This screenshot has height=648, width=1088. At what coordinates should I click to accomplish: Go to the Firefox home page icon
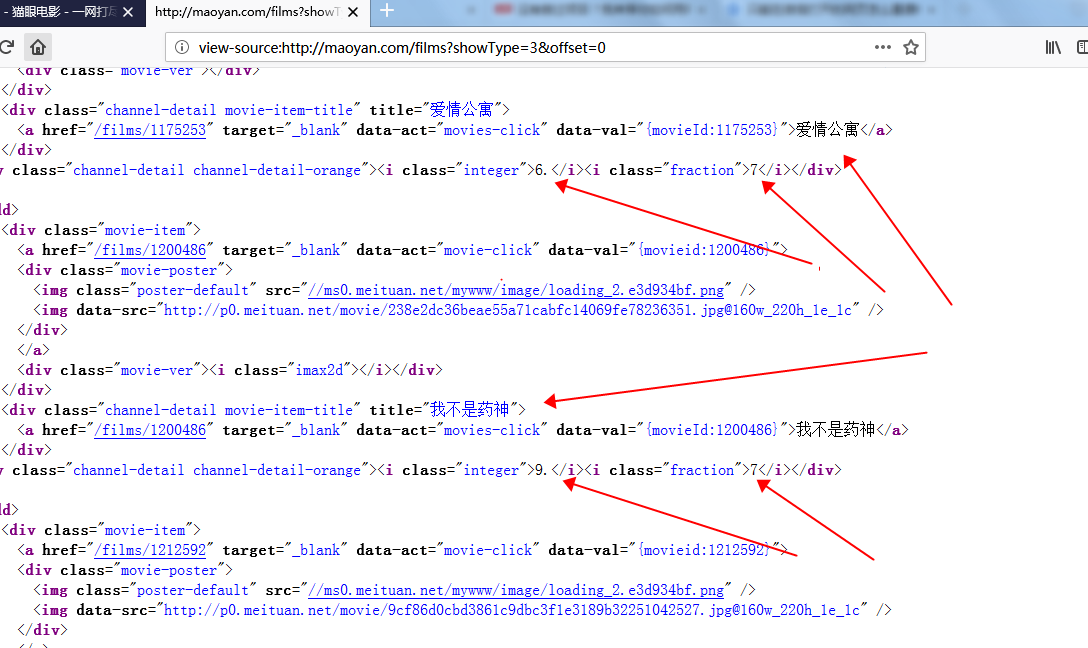click(x=38, y=47)
